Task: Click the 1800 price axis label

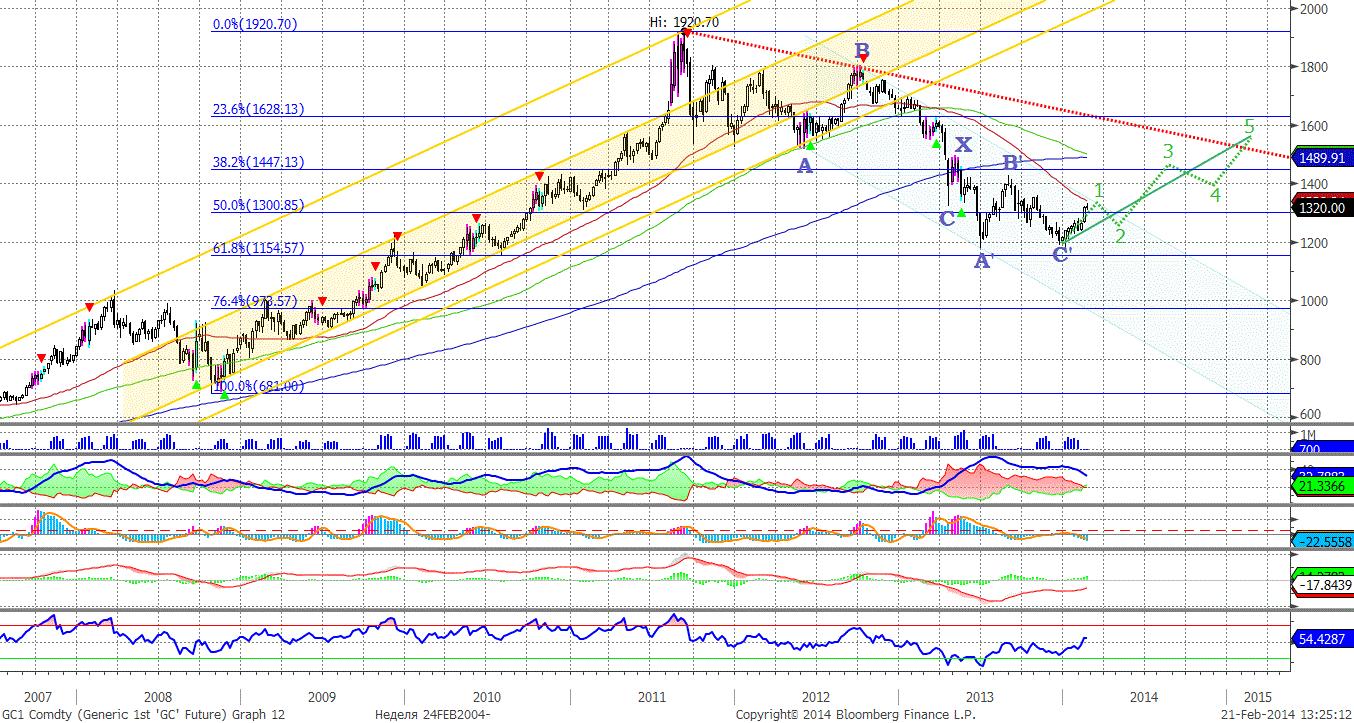Action: click(x=1314, y=67)
